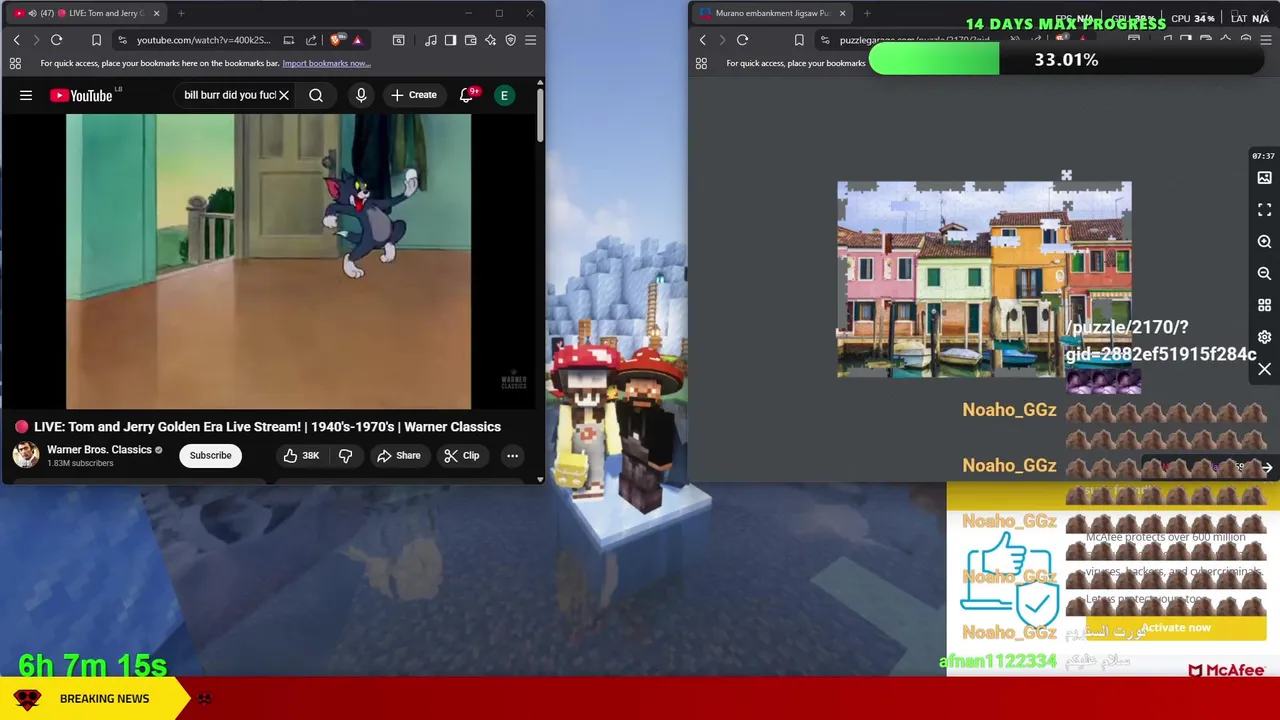Open Brave Rewards triangle icon on YouTube window
Screen dimensions: 1280x720
point(357,40)
